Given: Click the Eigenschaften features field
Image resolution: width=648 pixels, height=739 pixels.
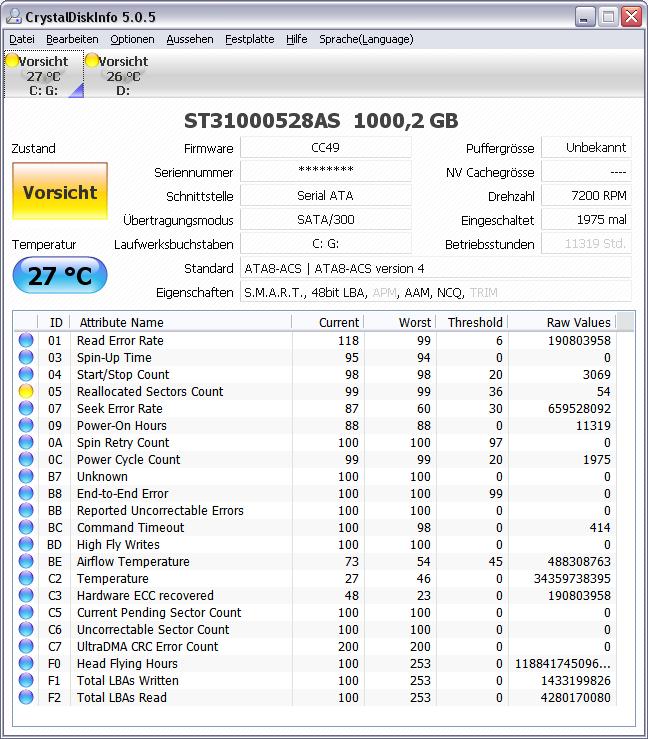Looking at the screenshot, I should tap(436, 292).
